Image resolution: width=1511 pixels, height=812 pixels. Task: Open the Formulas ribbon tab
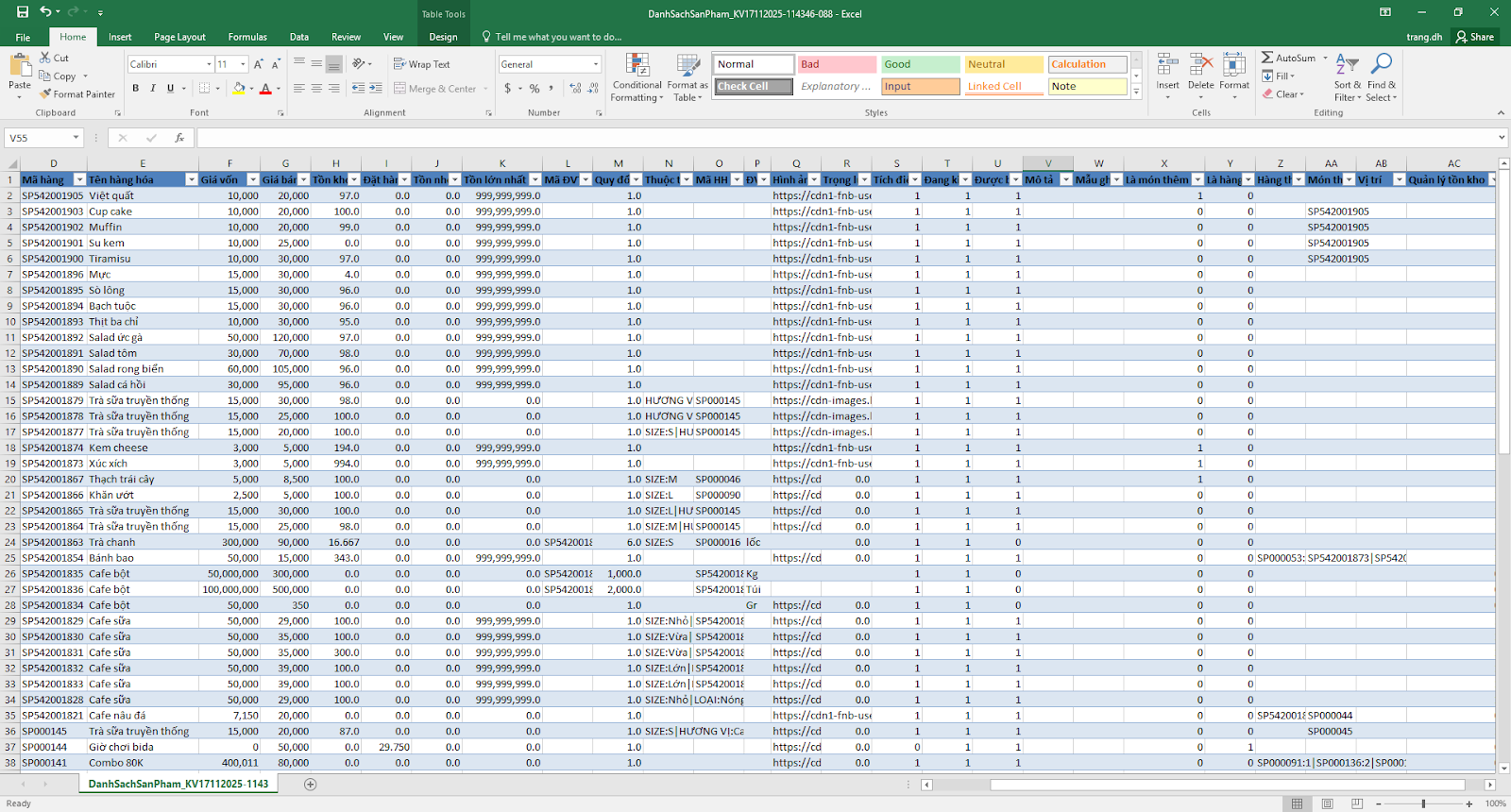point(247,37)
